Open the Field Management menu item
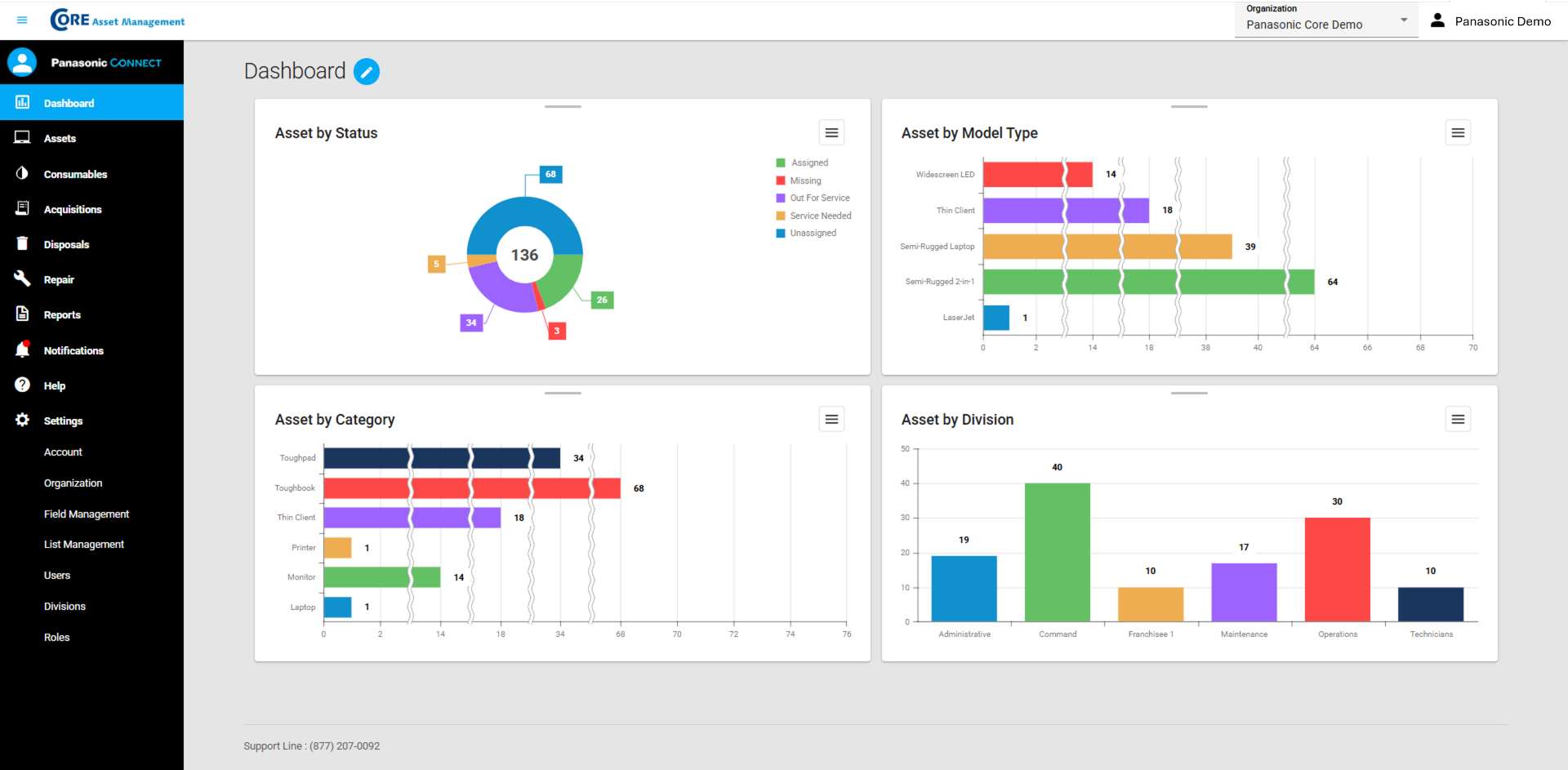 click(x=87, y=514)
